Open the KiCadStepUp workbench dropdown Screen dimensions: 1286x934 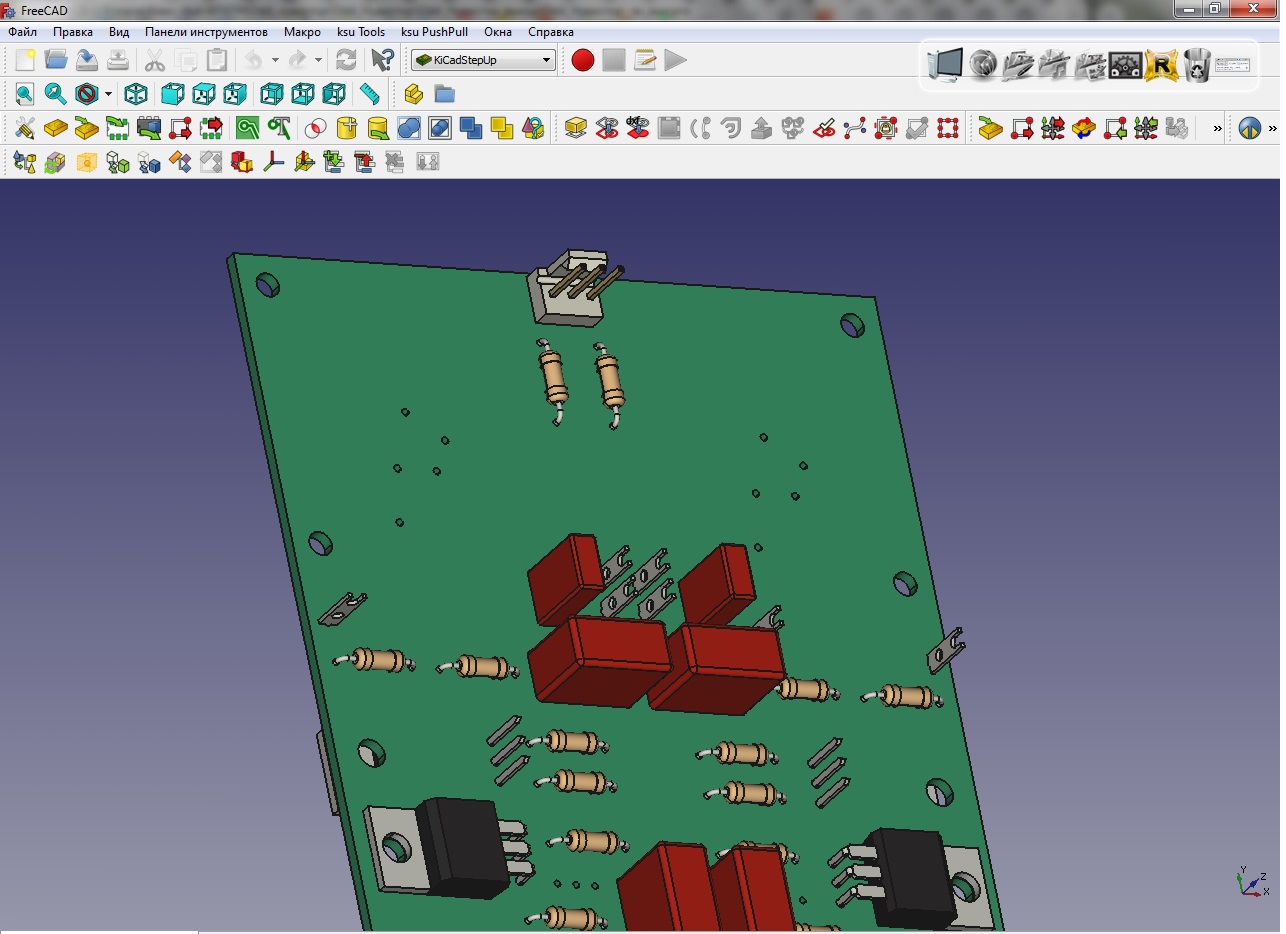[x=483, y=60]
